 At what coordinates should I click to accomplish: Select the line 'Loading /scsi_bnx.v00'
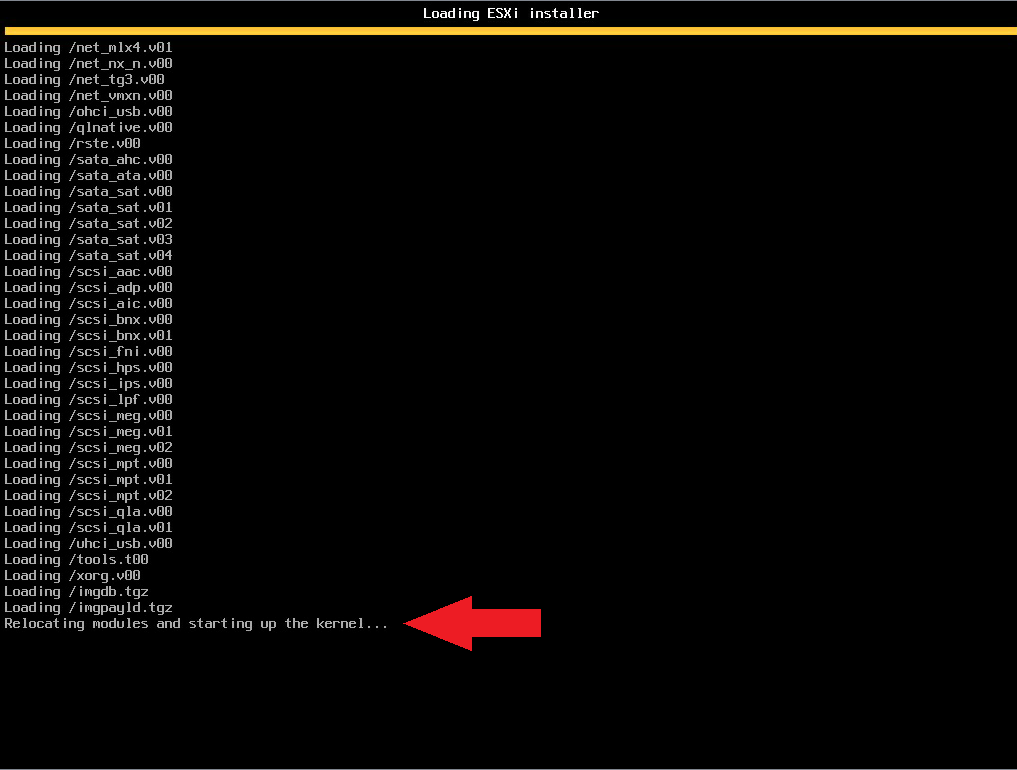pos(88,319)
